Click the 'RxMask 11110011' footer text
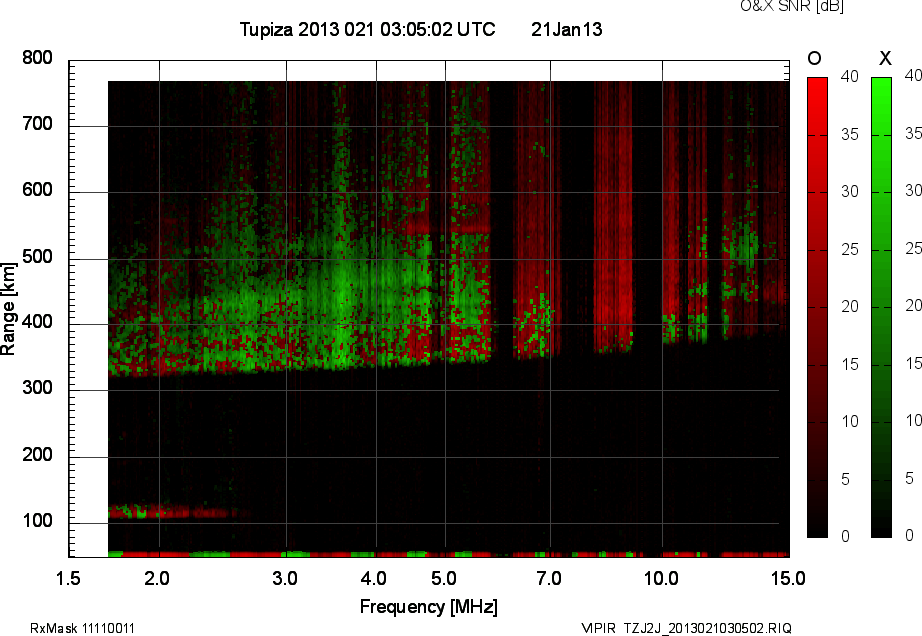 click(82, 628)
